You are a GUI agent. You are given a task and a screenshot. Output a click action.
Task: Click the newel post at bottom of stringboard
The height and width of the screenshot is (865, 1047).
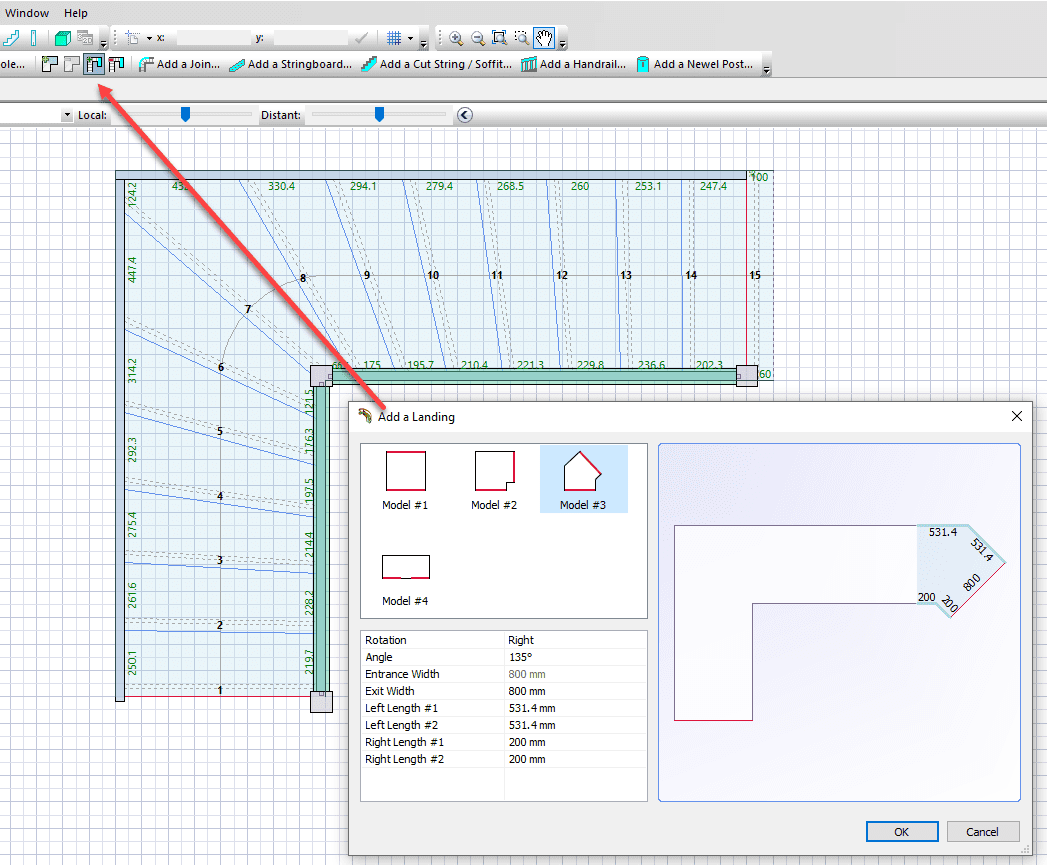click(x=321, y=702)
